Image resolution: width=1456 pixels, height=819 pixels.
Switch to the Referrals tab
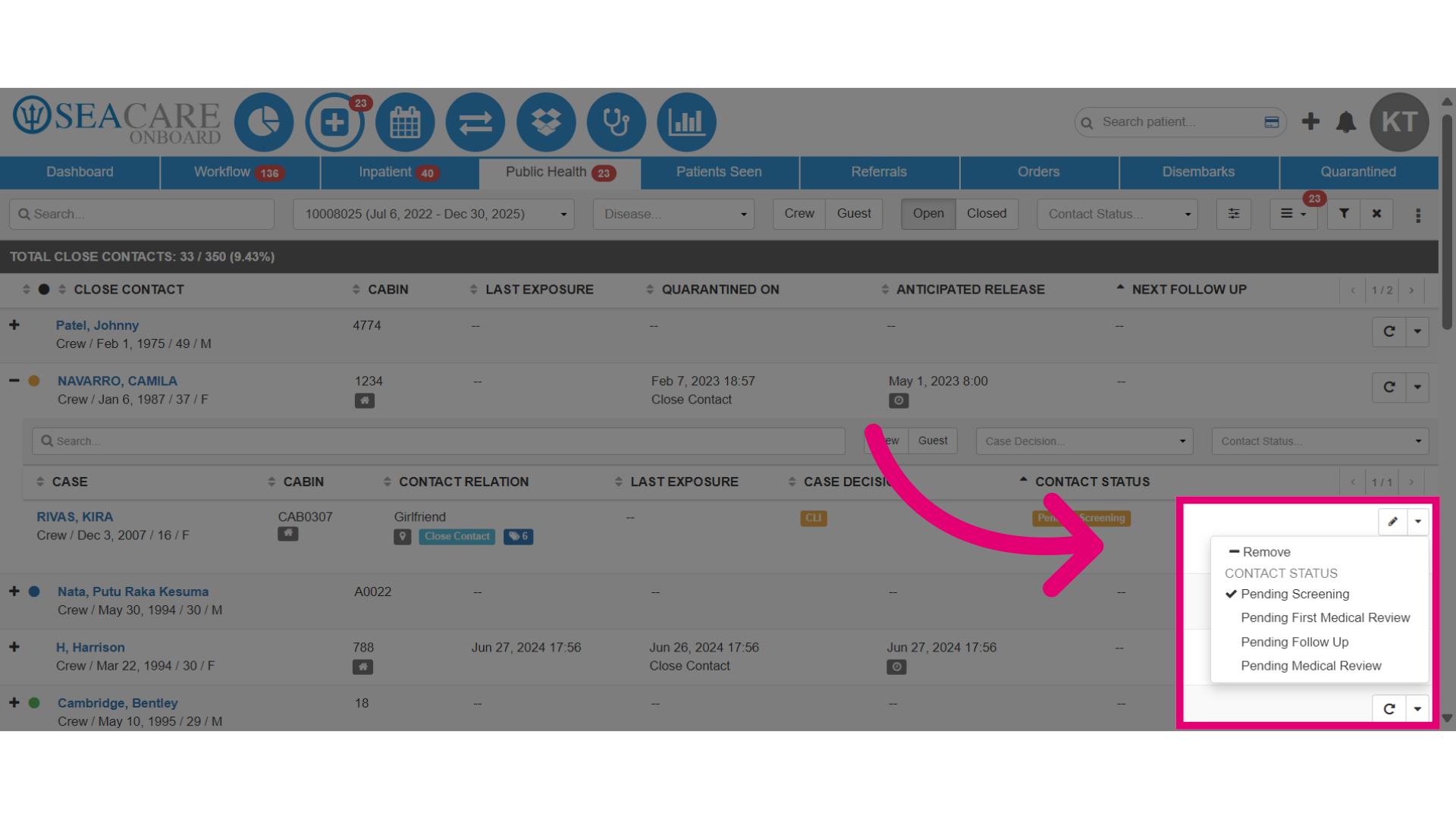[879, 172]
